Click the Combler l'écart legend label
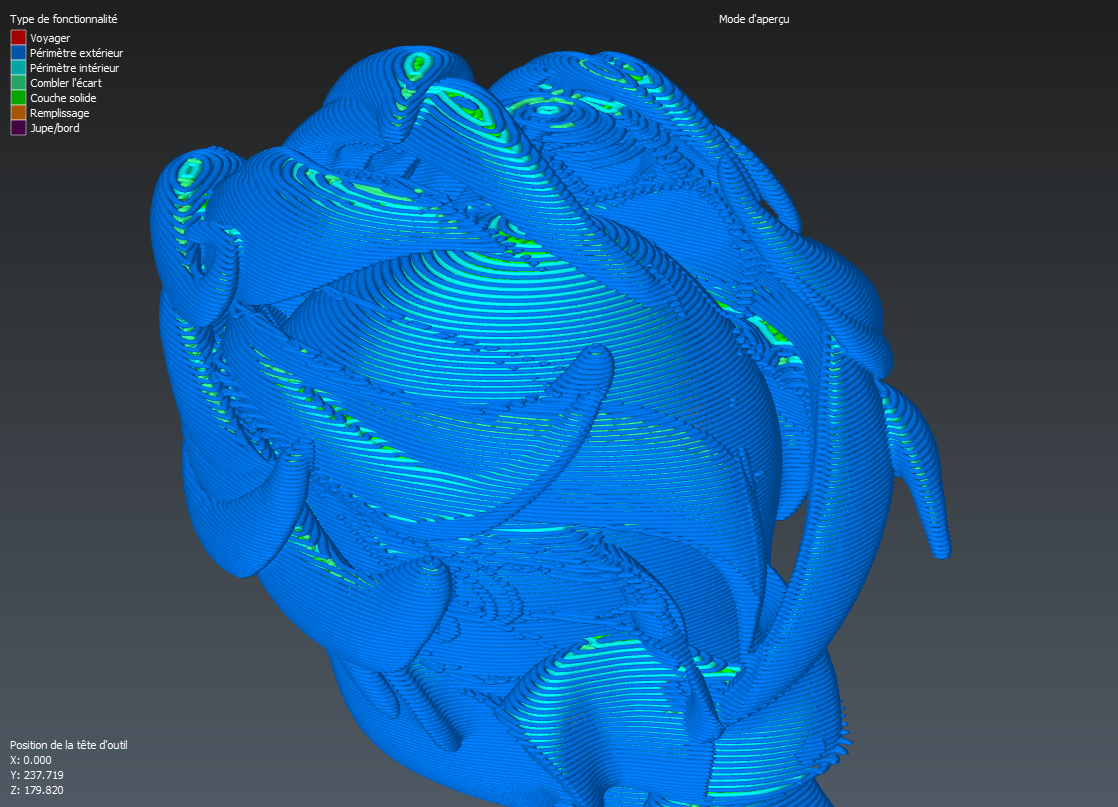1118x807 pixels. (x=66, y=83)
